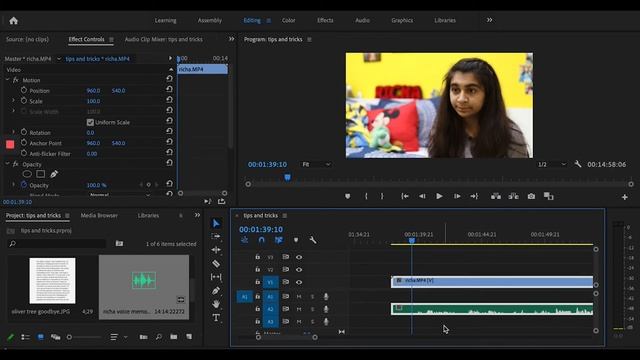Open playback resolution 1/2 dropdown
Image resolution: width=640 pixels, height=360 pixels.
click(552, 164)
